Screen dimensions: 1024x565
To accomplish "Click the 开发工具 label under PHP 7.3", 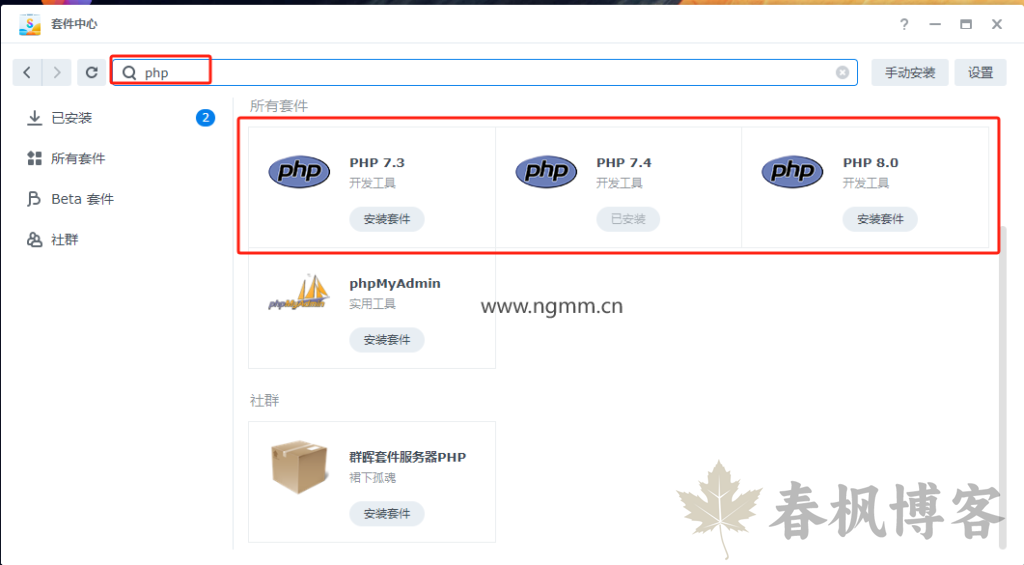I will point(372,183).
